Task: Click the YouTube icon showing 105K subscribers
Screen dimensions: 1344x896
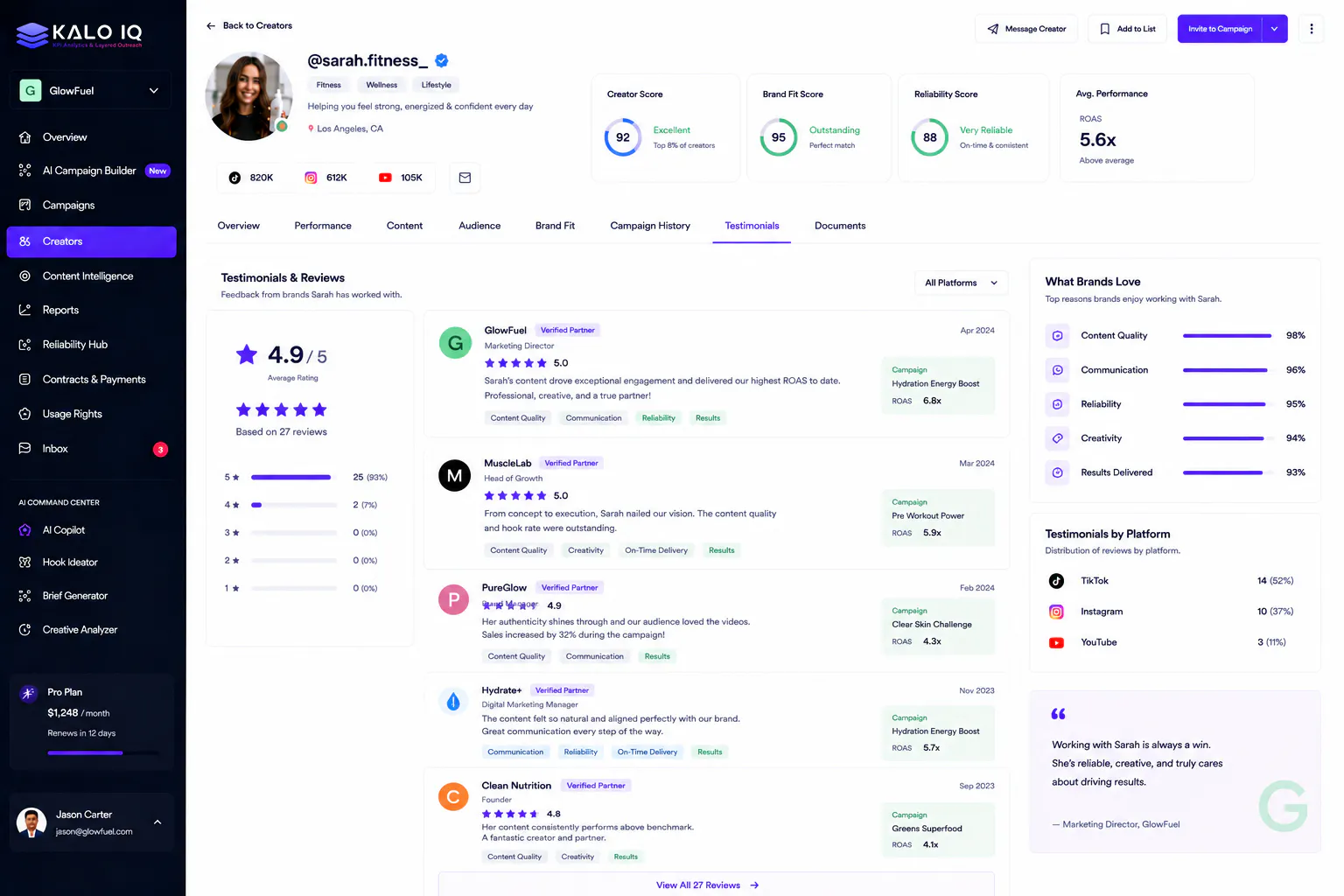Action: pos(385,178)
